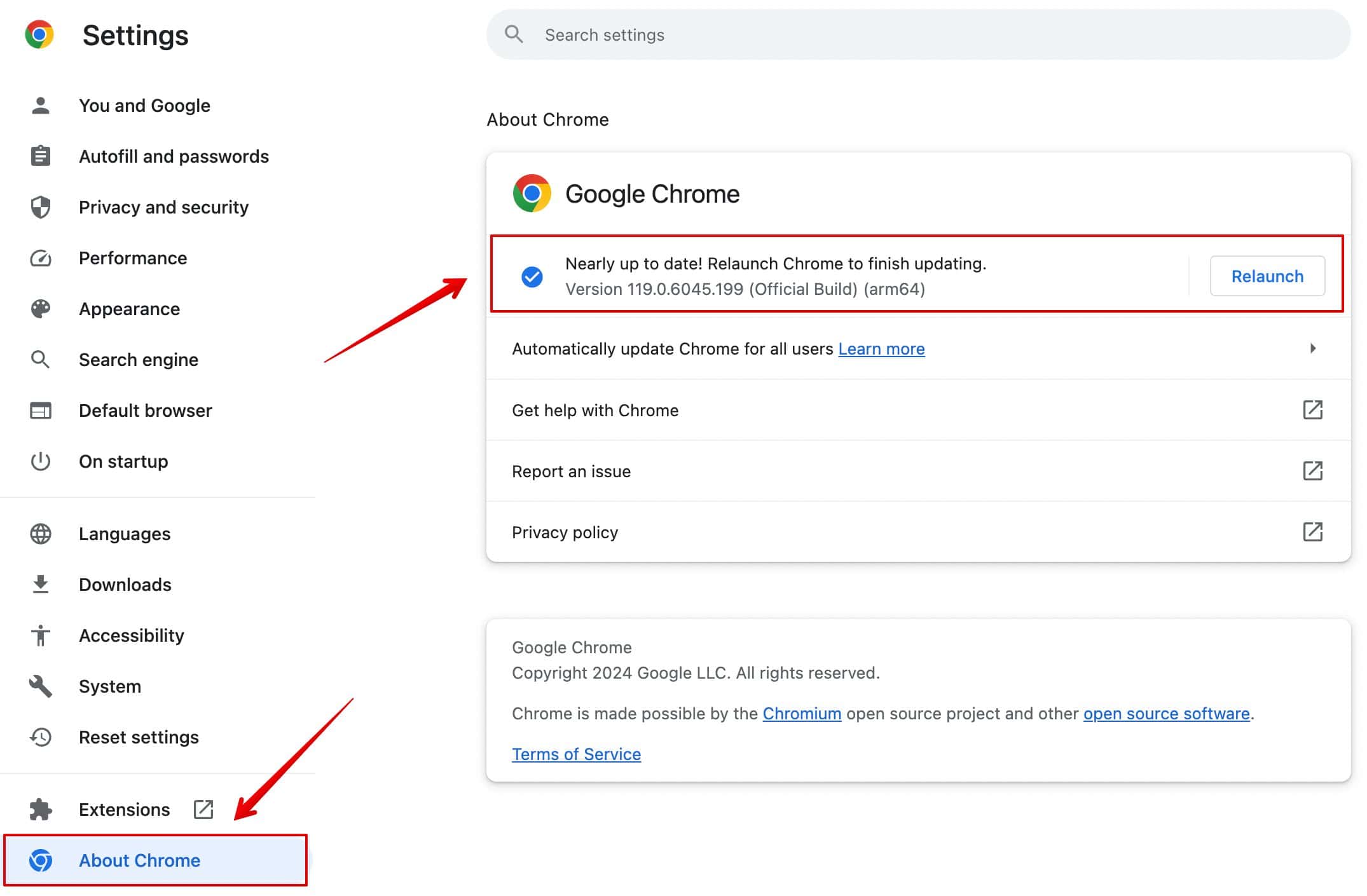Image resolution: width=1367 pixels, height=896 pixels.
Task: Click the person icon for You and Google
Action: click(41, 105)
